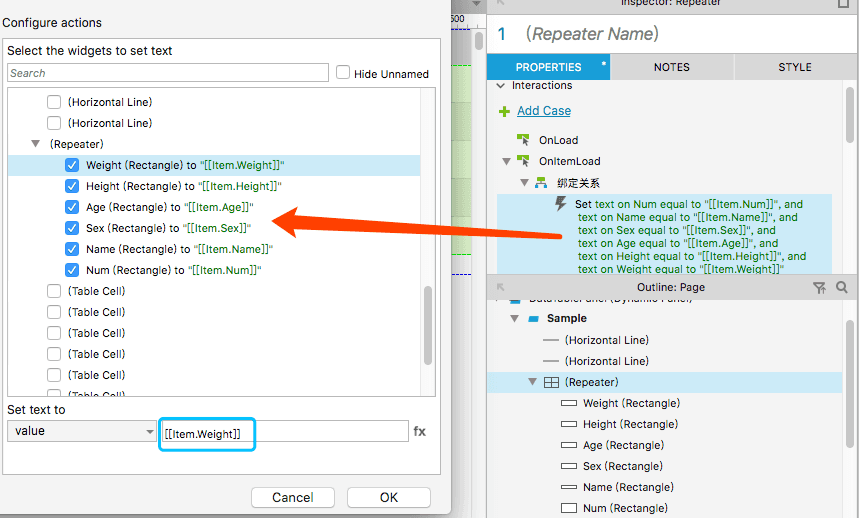Confirm with the OK button
Viewport: 859px width, 518px height.
(389, 497)
